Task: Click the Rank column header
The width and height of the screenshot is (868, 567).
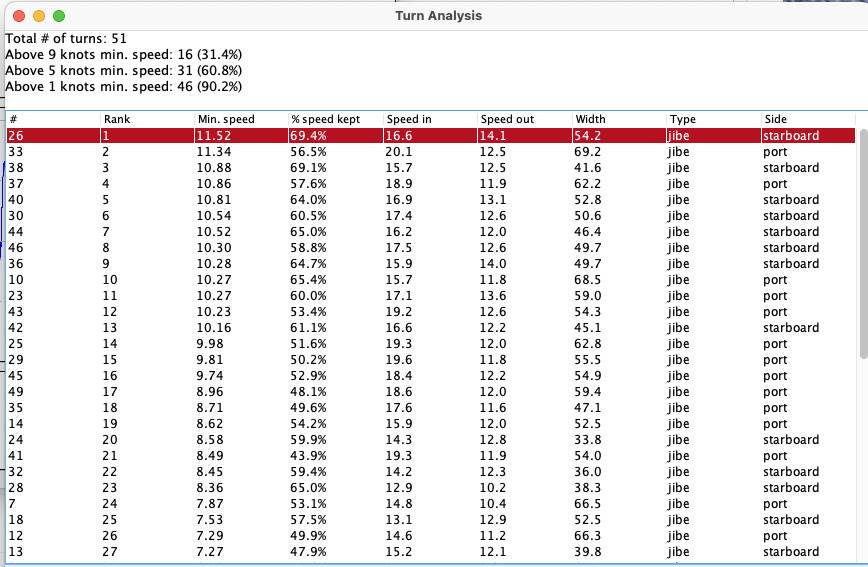Action: pyautogui.click(x=117, y=119)
